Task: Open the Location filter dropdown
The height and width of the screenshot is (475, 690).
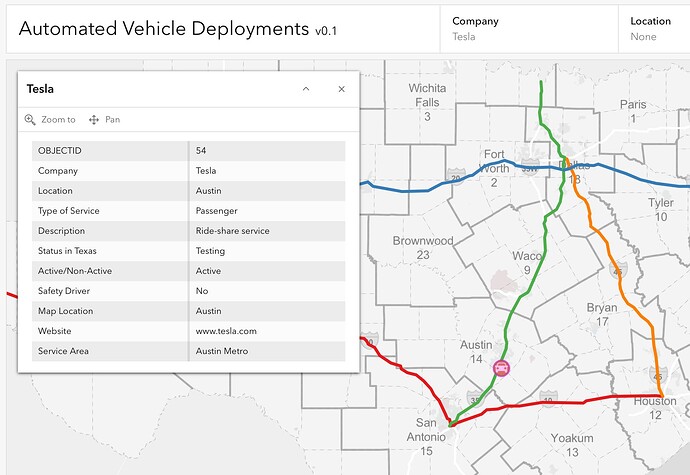Action: click(654, 29)
